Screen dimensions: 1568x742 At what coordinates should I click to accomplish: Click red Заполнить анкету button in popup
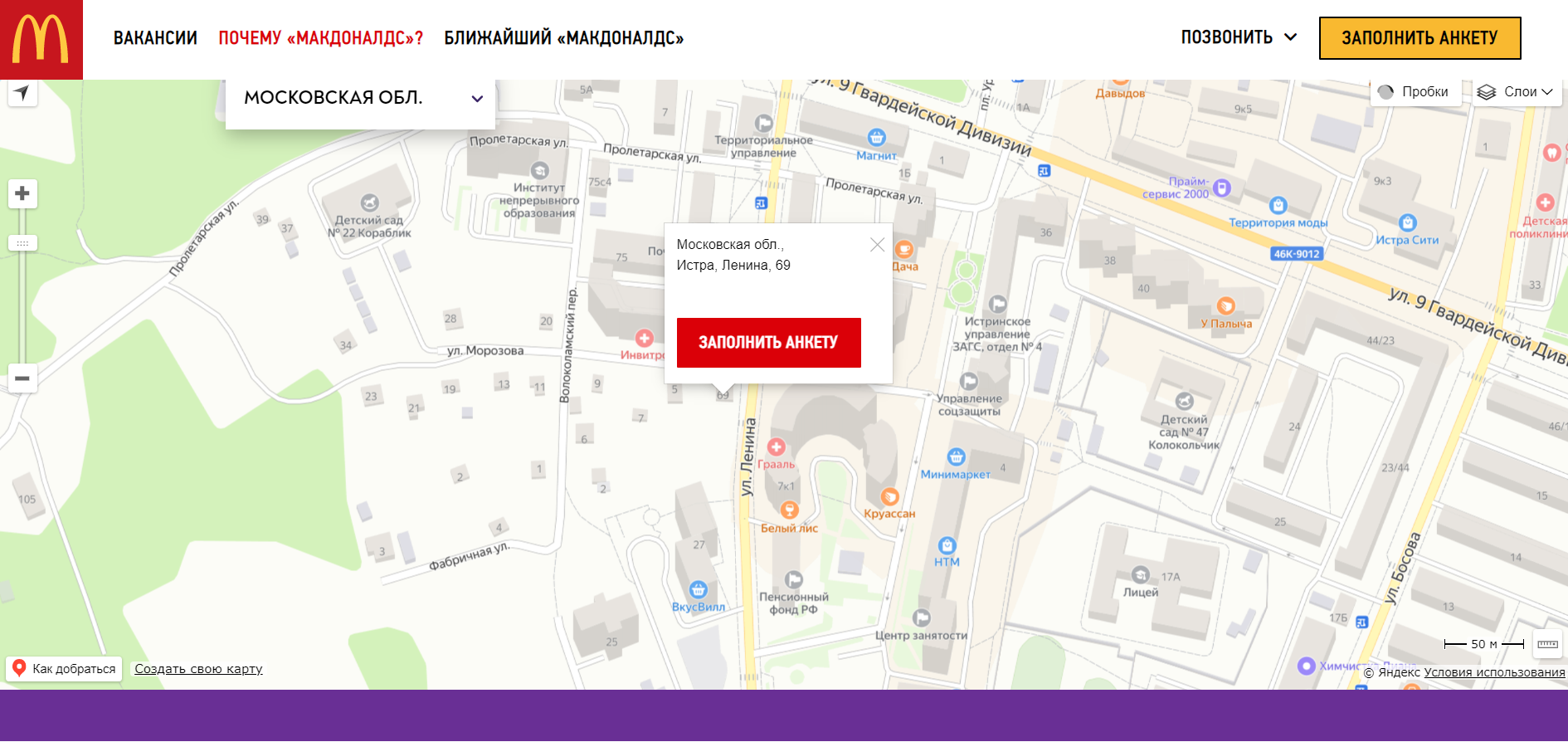tap(768, 342)
